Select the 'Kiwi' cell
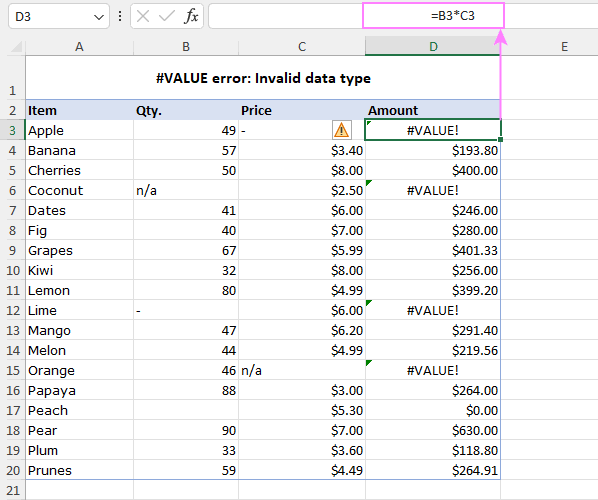Viewport: 598px width, 500px height. click(79, 270)
